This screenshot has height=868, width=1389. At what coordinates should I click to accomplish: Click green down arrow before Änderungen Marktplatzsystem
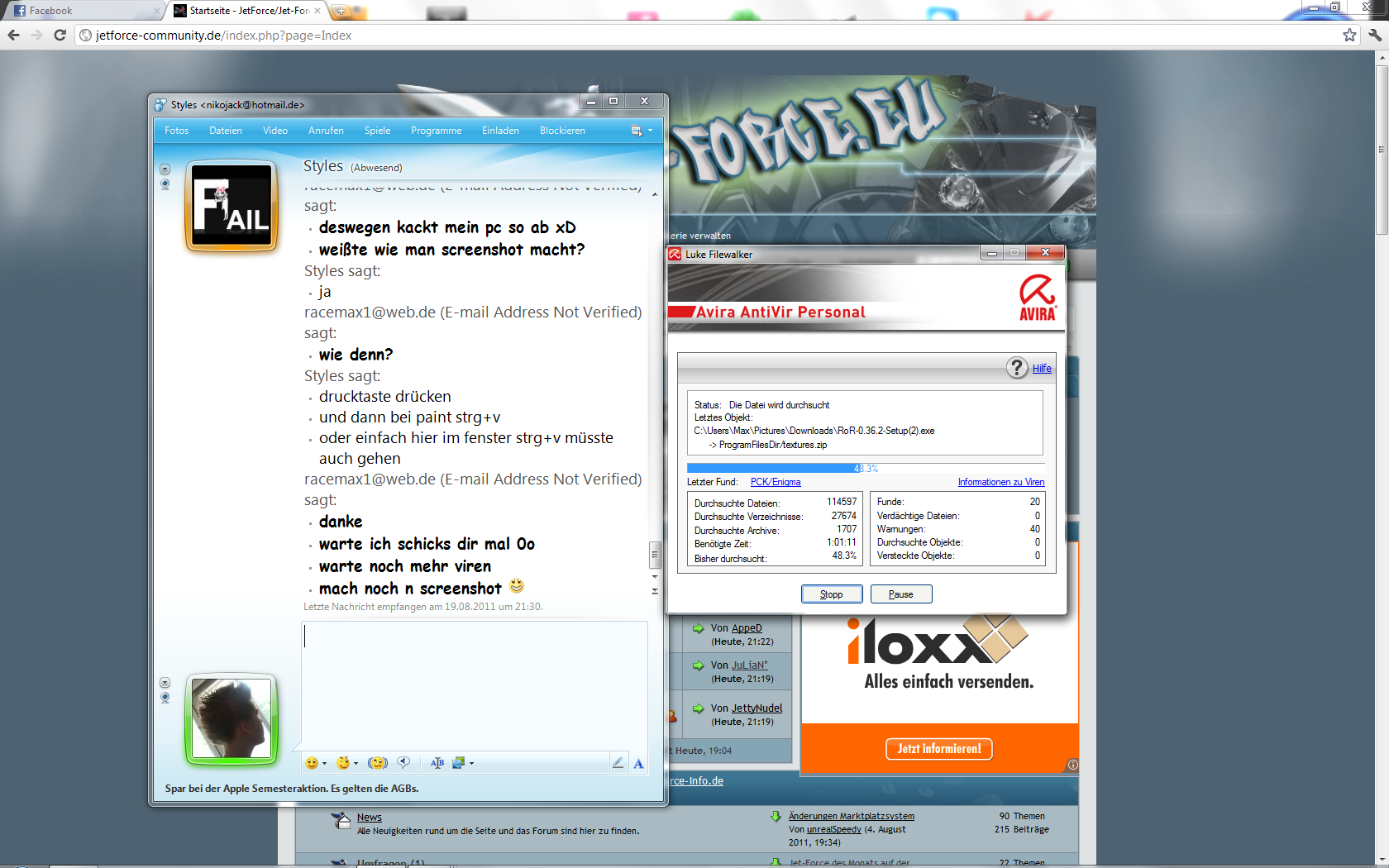coord(776,816)
